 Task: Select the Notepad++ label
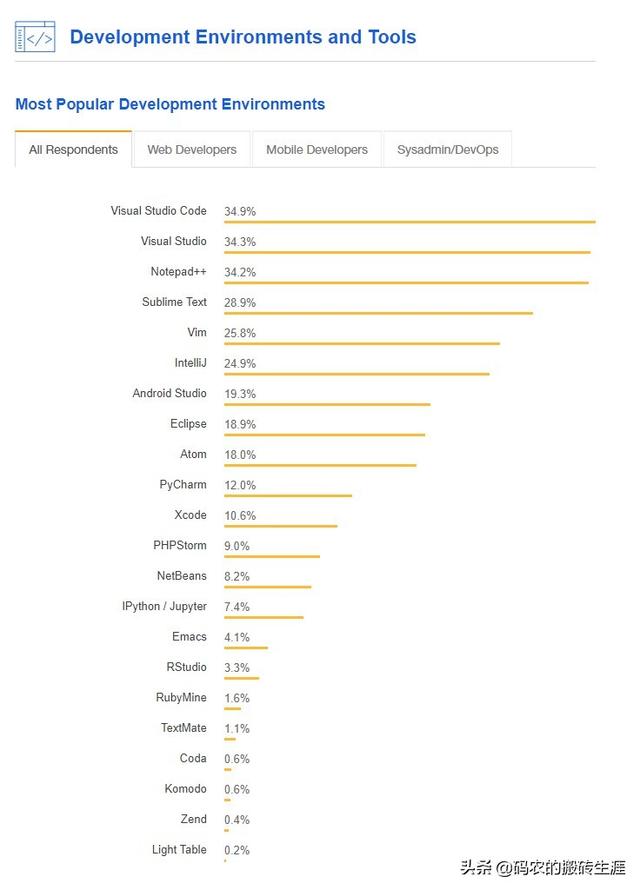pos(179,272)
